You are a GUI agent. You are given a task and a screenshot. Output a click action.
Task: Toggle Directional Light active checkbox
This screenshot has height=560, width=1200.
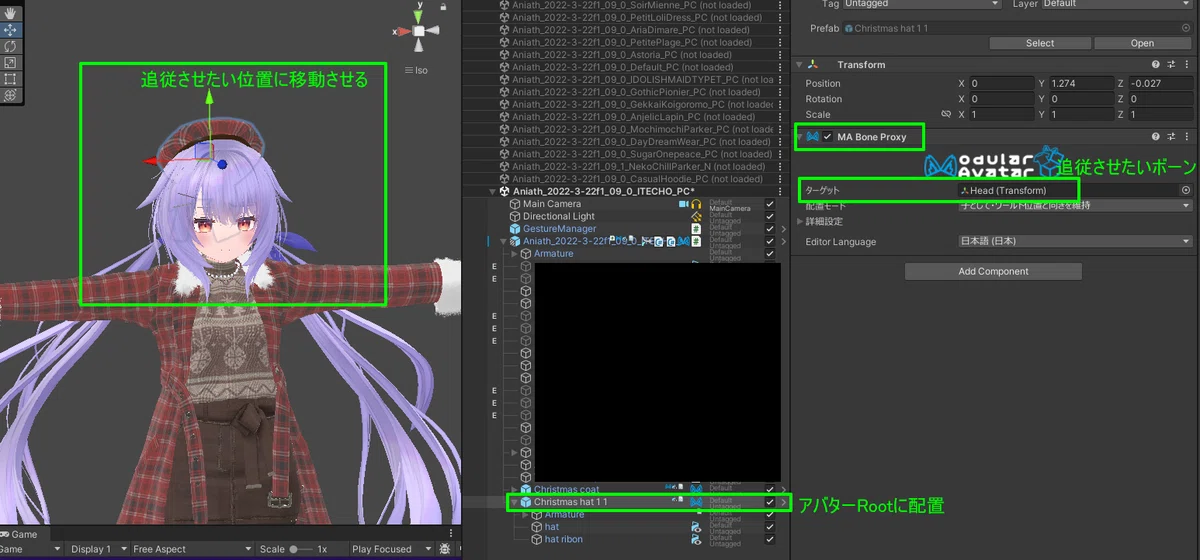(769, 217)
